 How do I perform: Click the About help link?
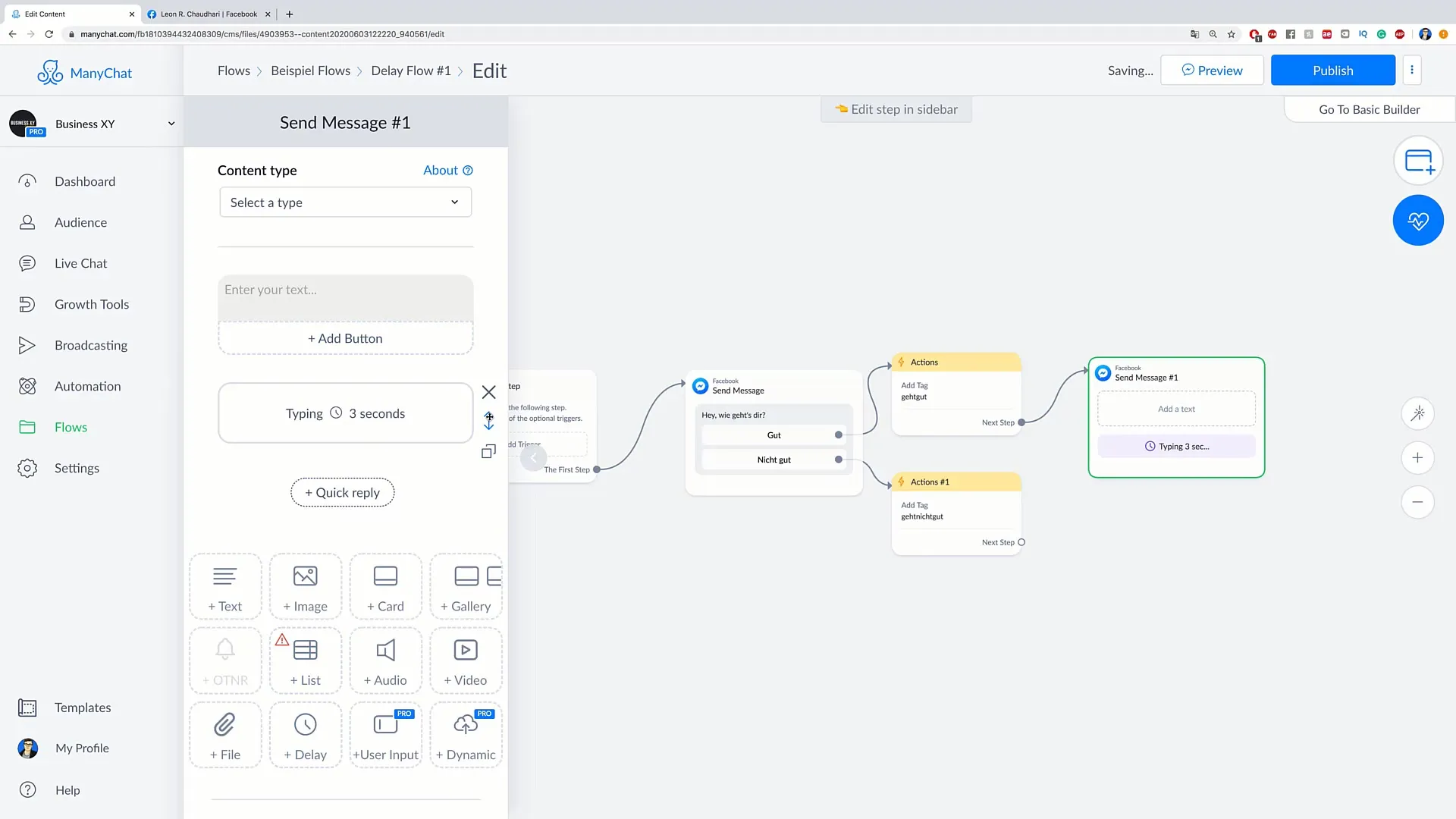(x=447, y=171)
